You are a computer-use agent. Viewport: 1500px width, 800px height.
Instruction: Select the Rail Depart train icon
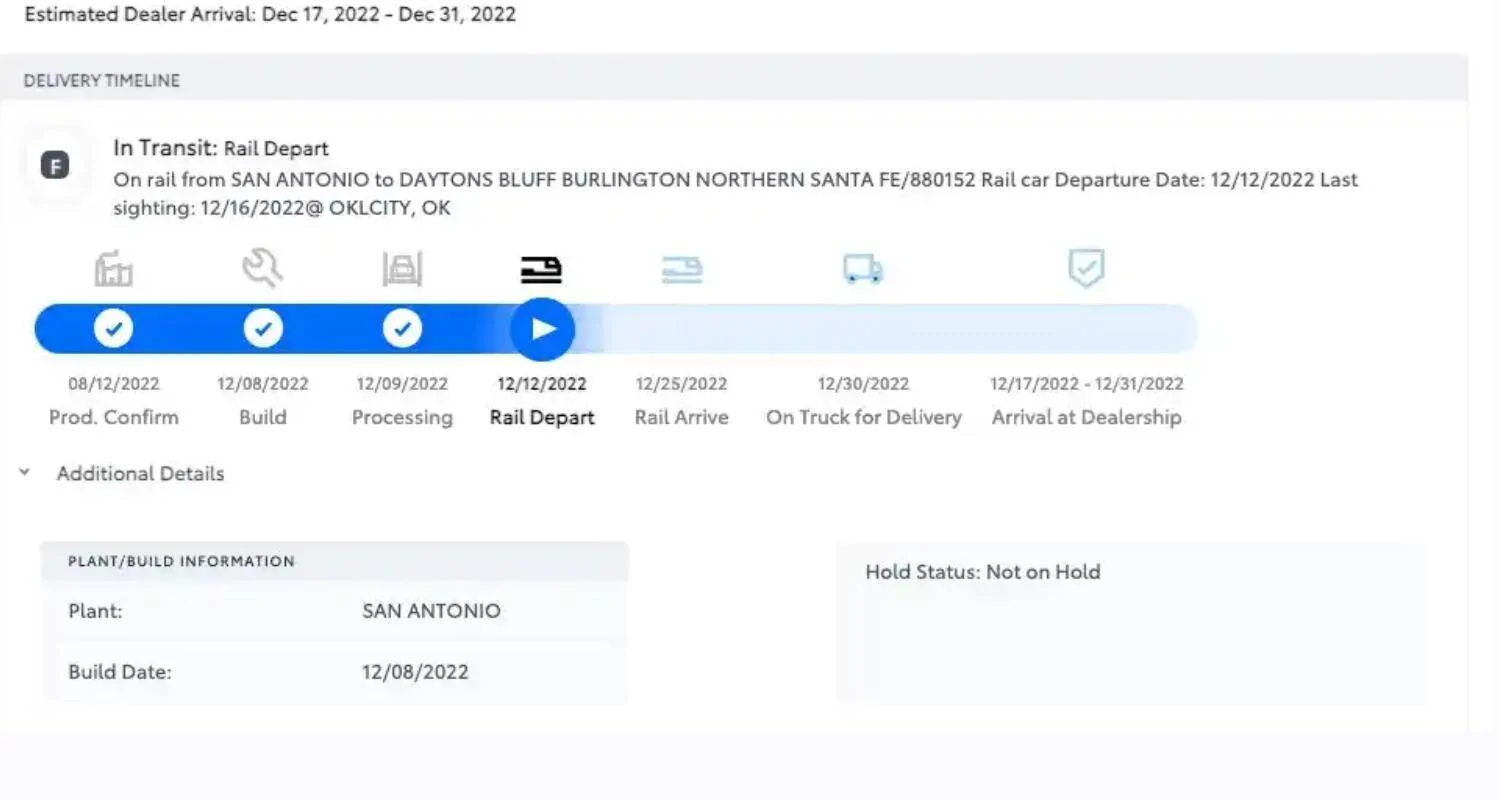541,268
